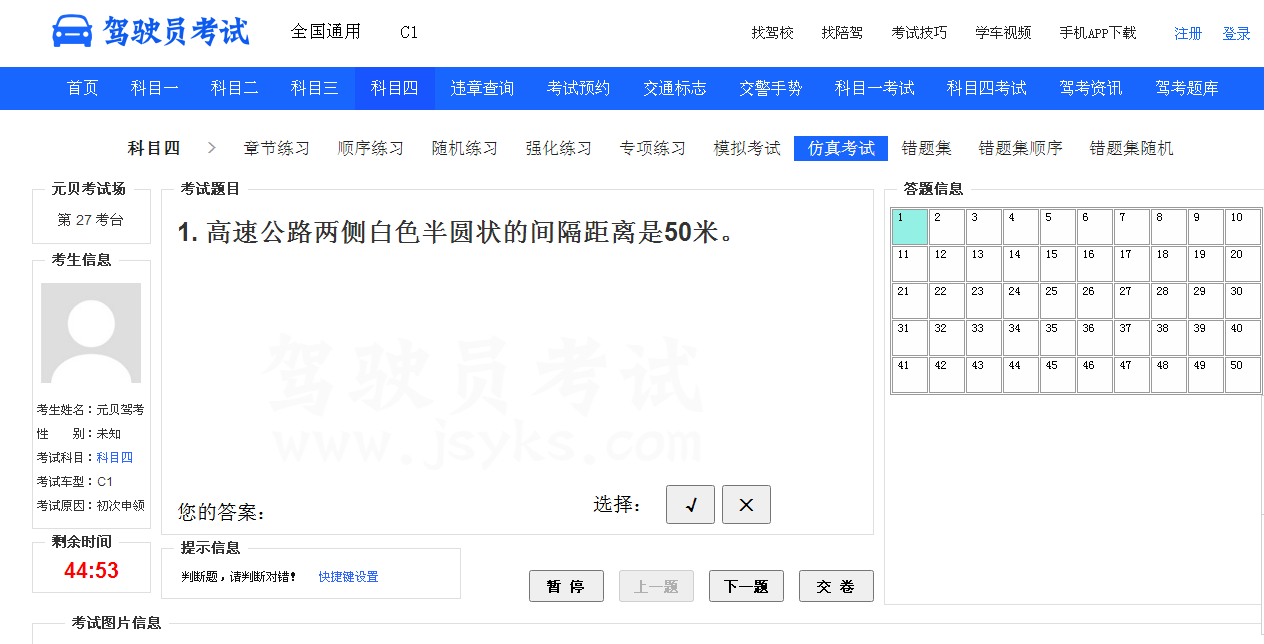The image size is (1264, 644).
Task: Jump to question 25 in answer grid
Action: point(1058,301)
